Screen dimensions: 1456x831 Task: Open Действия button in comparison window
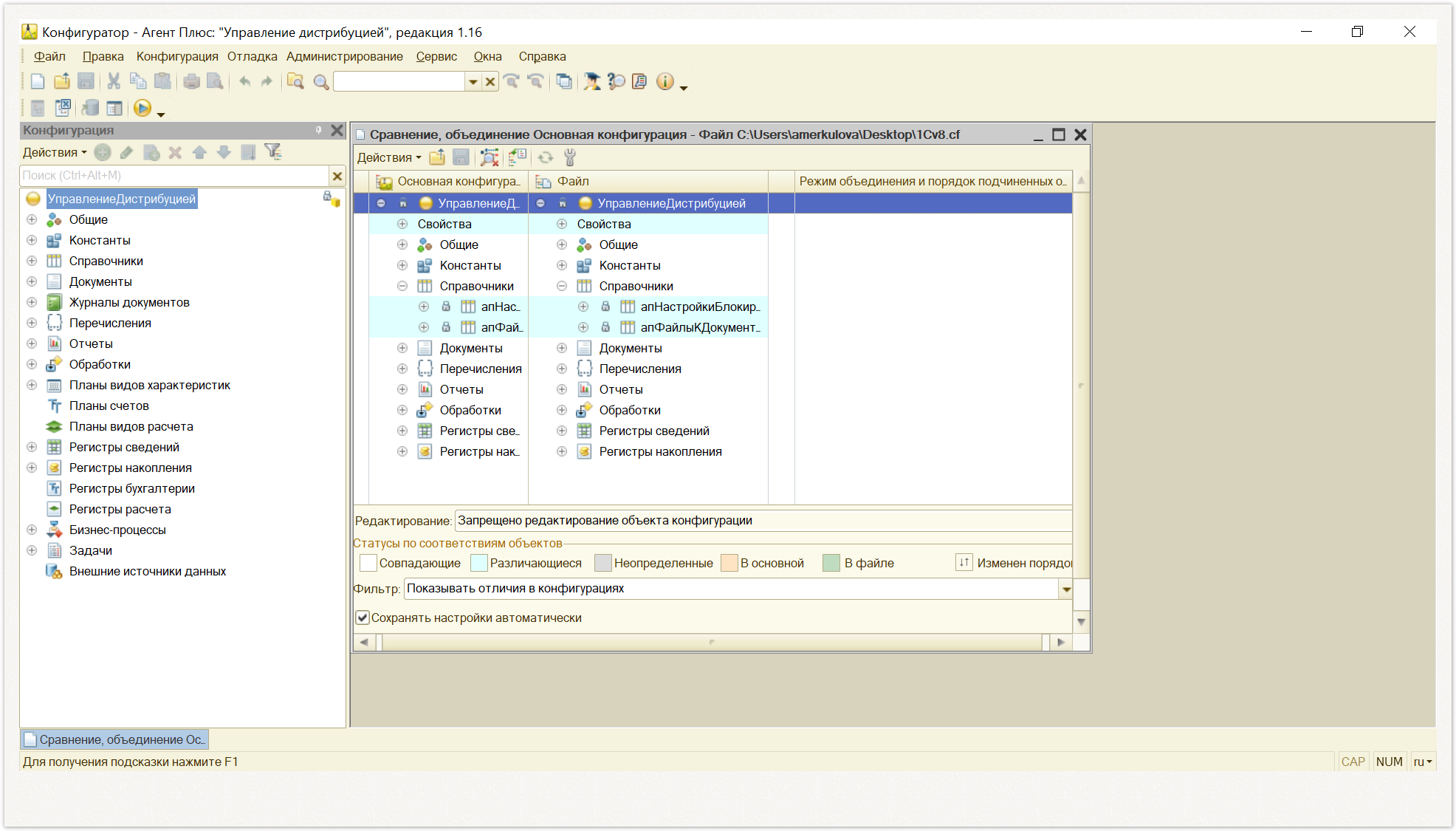[389, 157]
